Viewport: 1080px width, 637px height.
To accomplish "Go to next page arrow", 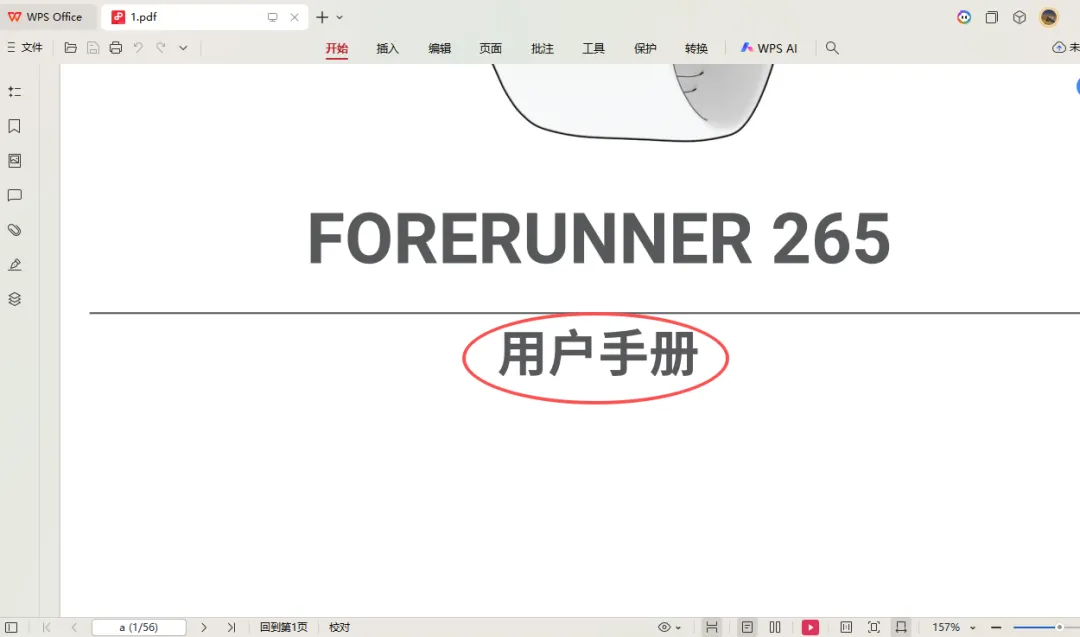I will pos(204,627).
